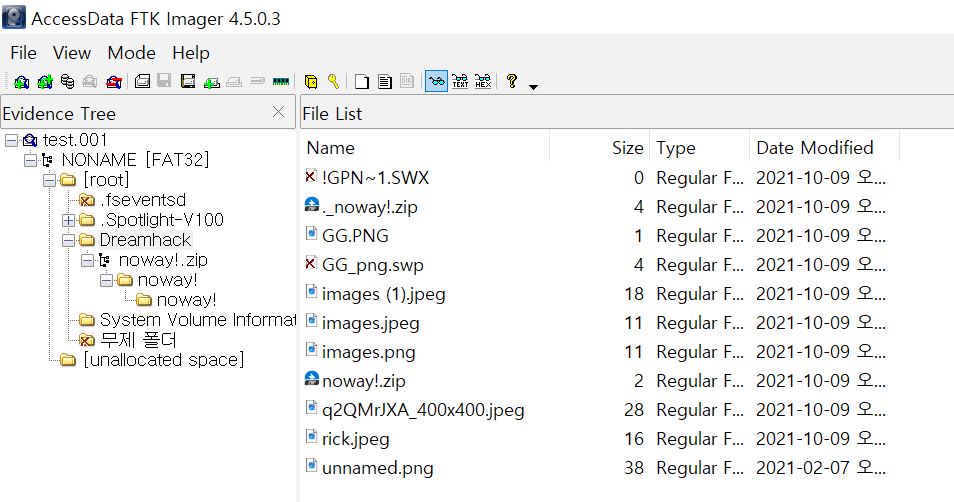Image resolution: width=954 pixels, height=502 pixels.
Task: Click the Export File Hash List icon
Action: [385, 82]
